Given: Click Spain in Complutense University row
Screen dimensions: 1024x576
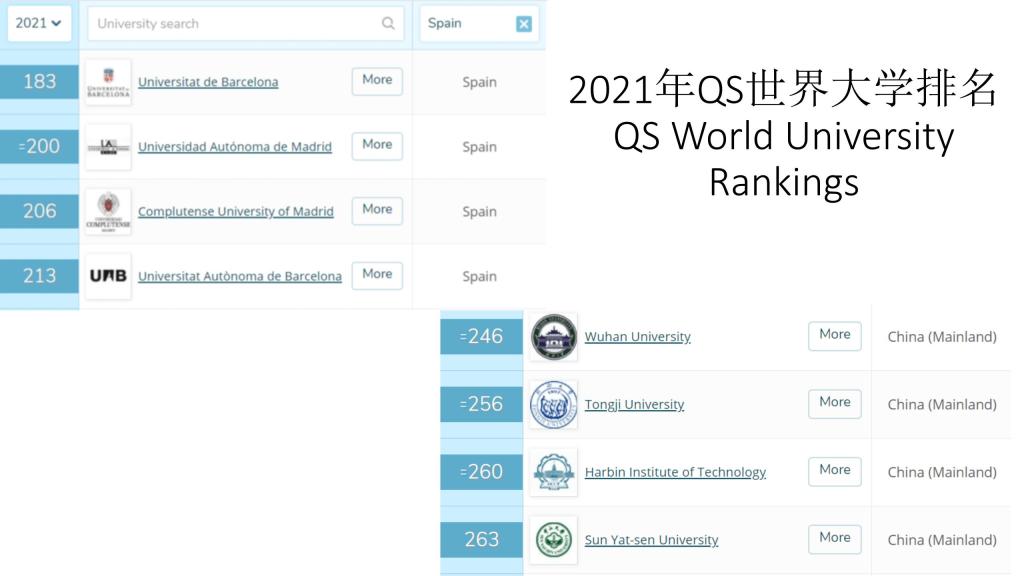Looking at the screenshot, I should tap(479, 212).
